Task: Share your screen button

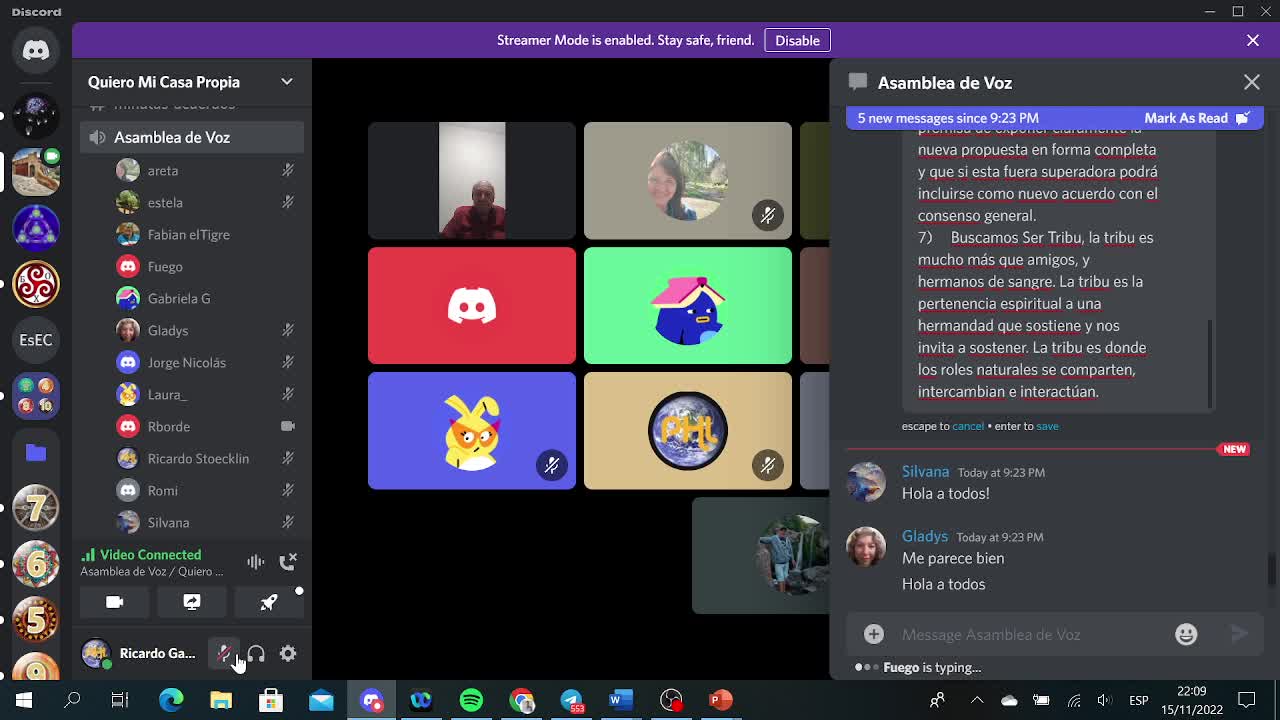Action: [192, 602]
